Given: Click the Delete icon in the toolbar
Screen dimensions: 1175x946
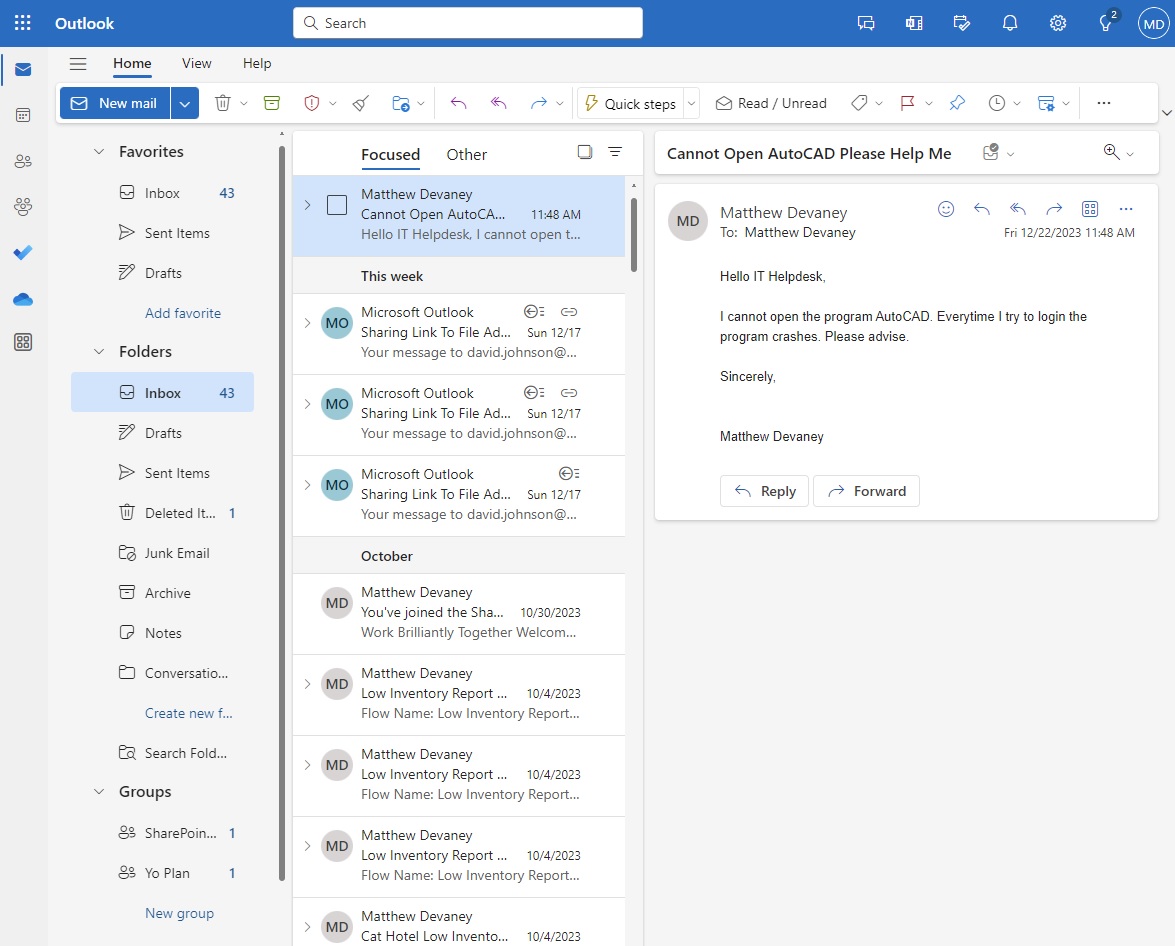Looking at the screenshot, I should [224, 102].
